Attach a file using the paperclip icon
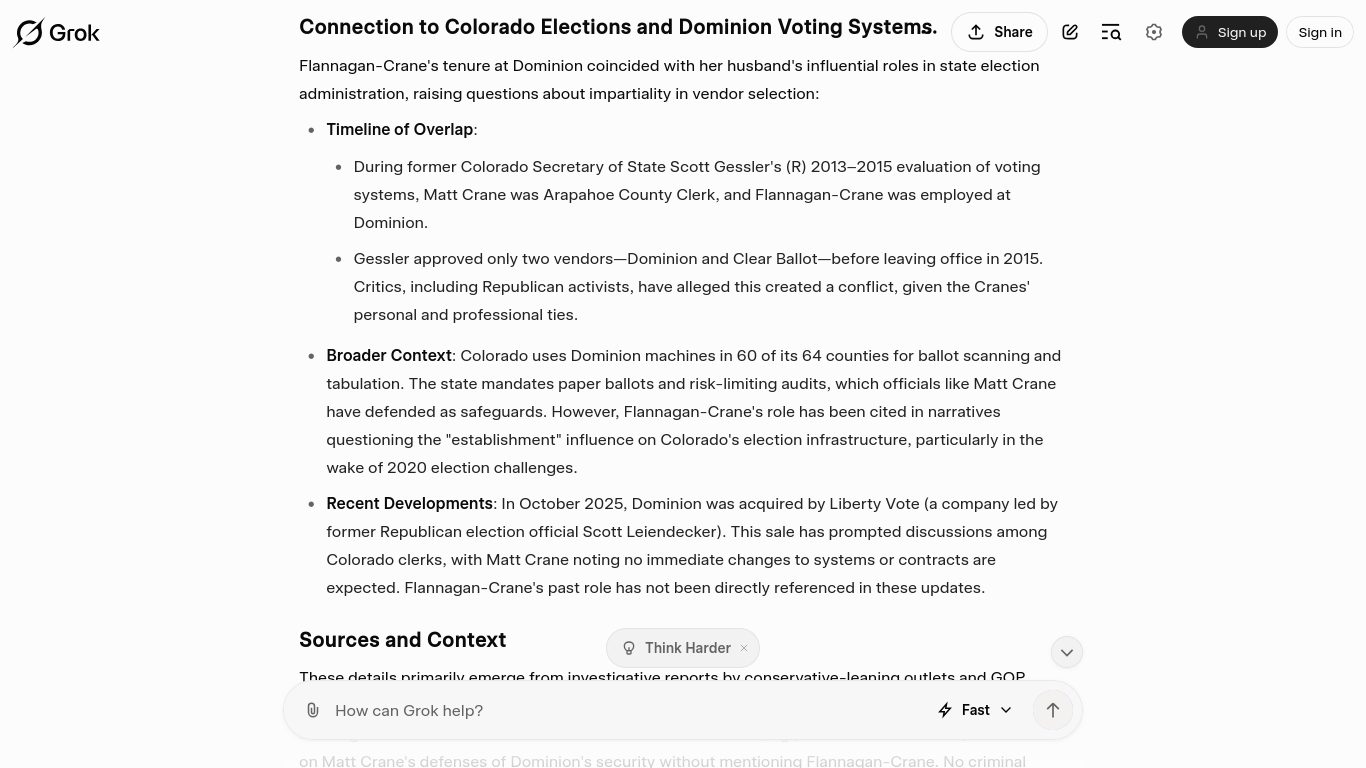 click(313, 710)
